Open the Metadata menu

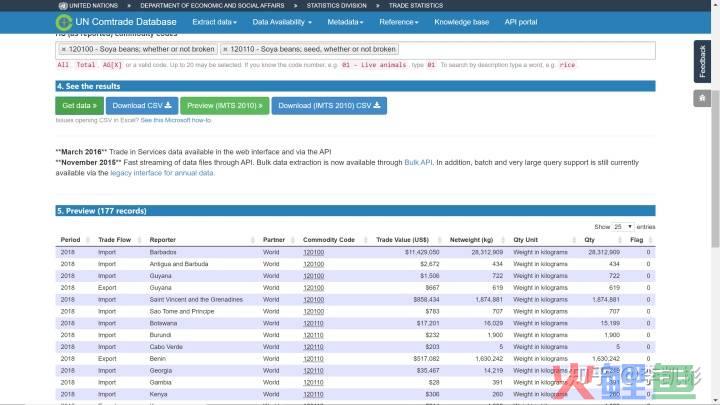tap(345, 22)
